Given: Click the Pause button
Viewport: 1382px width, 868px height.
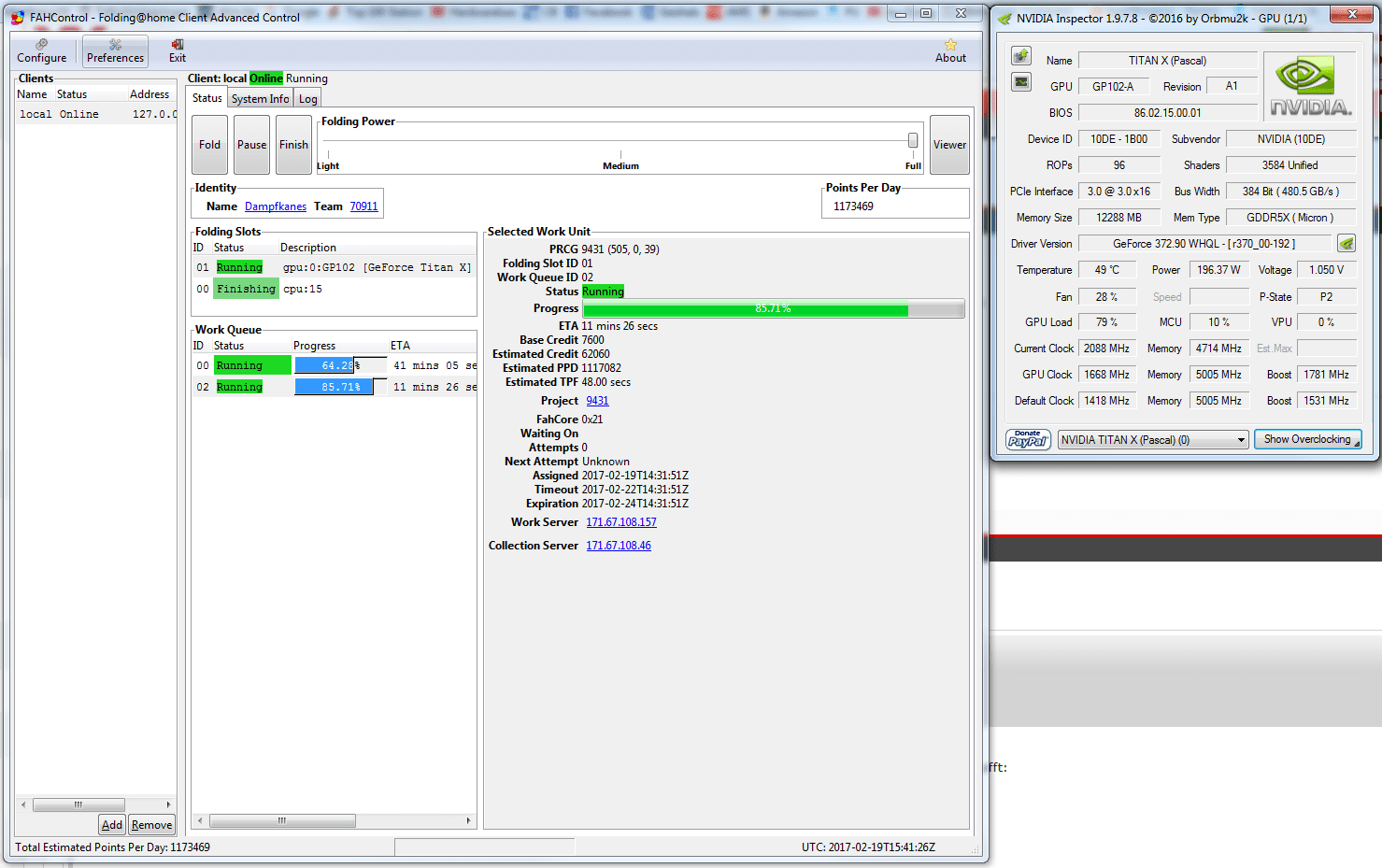Looking at the screenshot, I should click(251, 145).
